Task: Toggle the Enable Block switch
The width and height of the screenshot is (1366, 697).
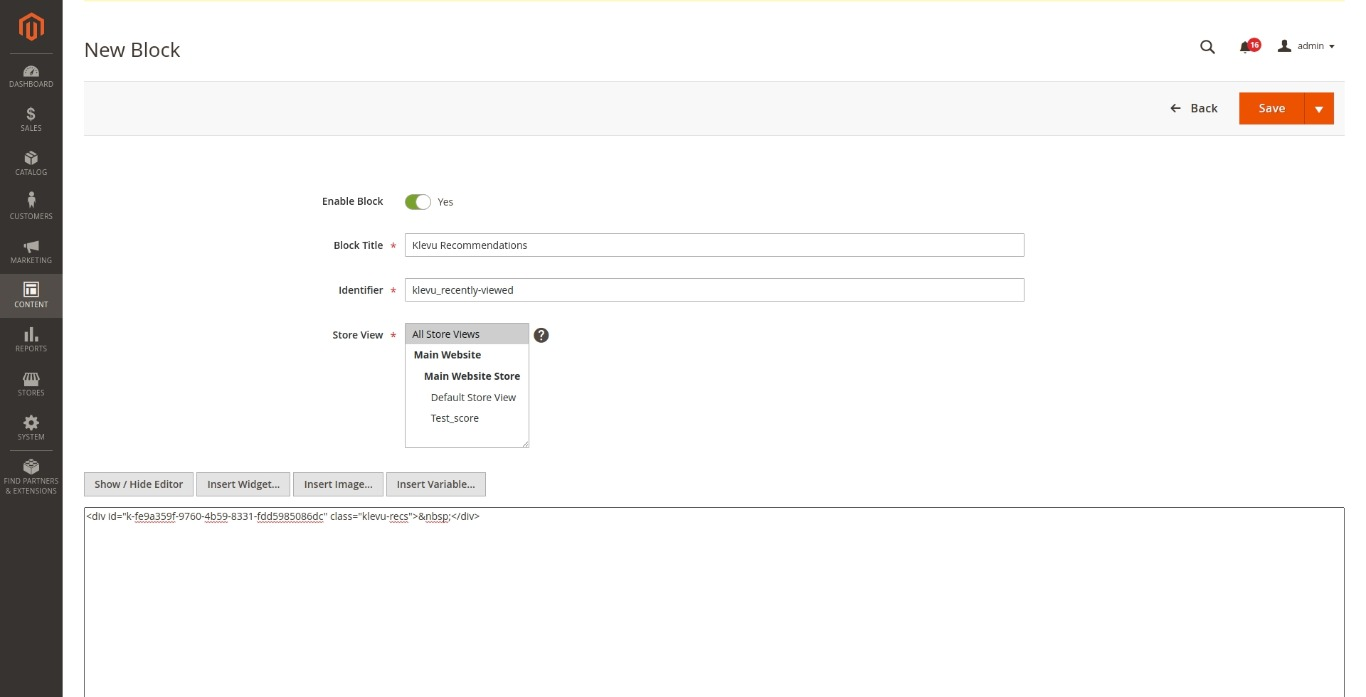Action: tap(417, 202)
